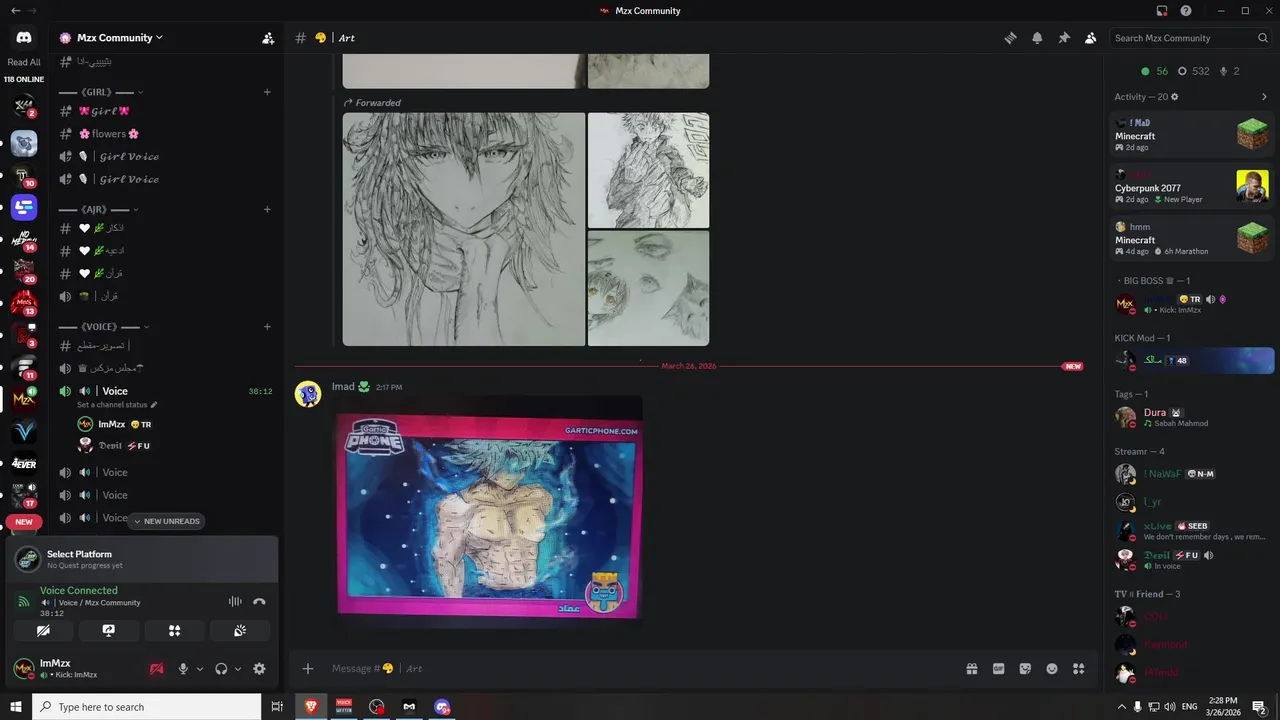
Task: Select Devil in voice channel list
Action: (x=174, y=445)
